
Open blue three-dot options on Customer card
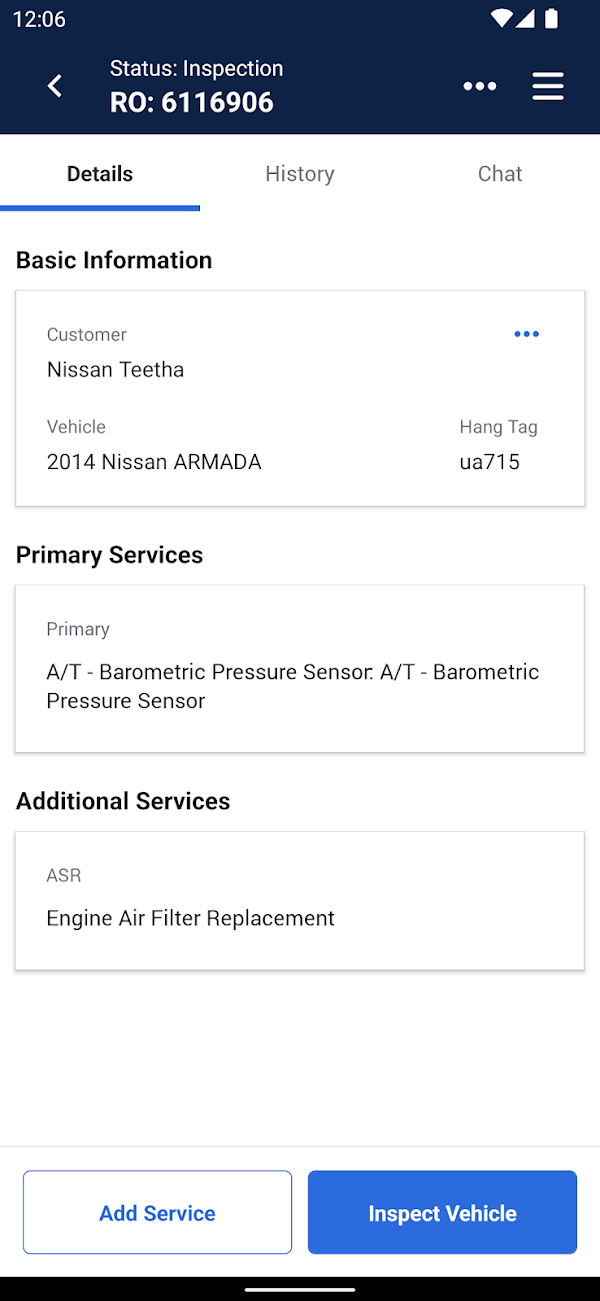pyautogui.click(x=526, y=334)
